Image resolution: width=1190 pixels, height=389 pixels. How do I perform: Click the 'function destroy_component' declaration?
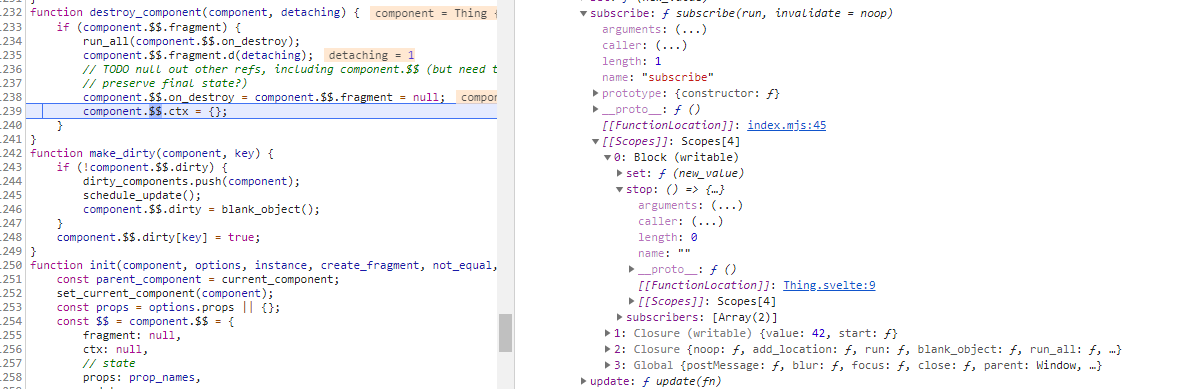195,14
